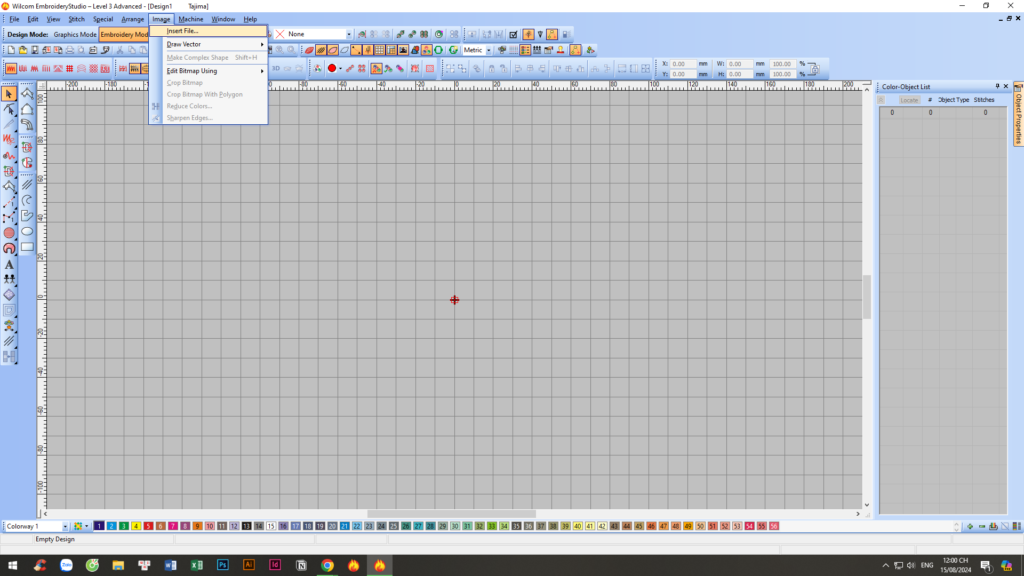The width and height of the screenshot is (1024, 576).
Task: Select the red Circle digitizing tool
Action: coord(9,232)
